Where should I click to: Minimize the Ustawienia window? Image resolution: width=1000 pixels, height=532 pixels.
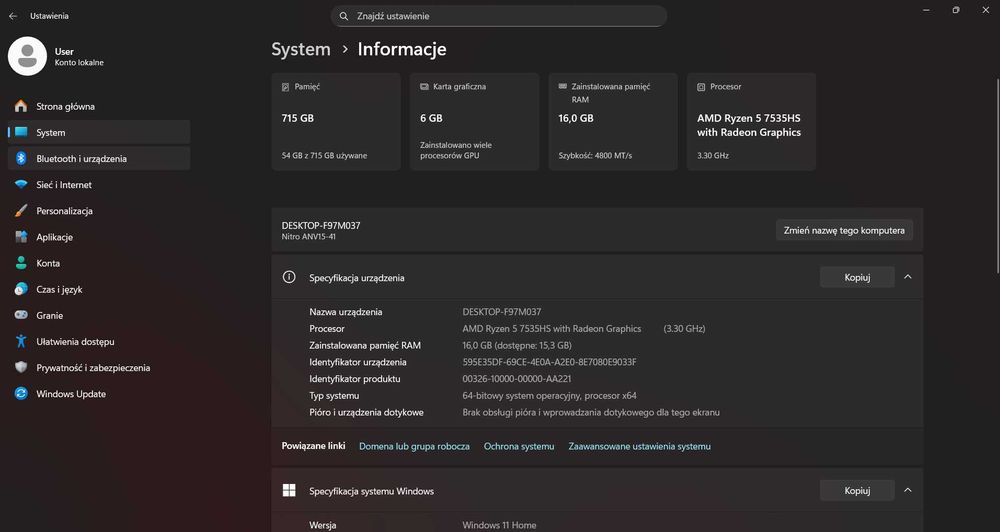click(926, 10)
